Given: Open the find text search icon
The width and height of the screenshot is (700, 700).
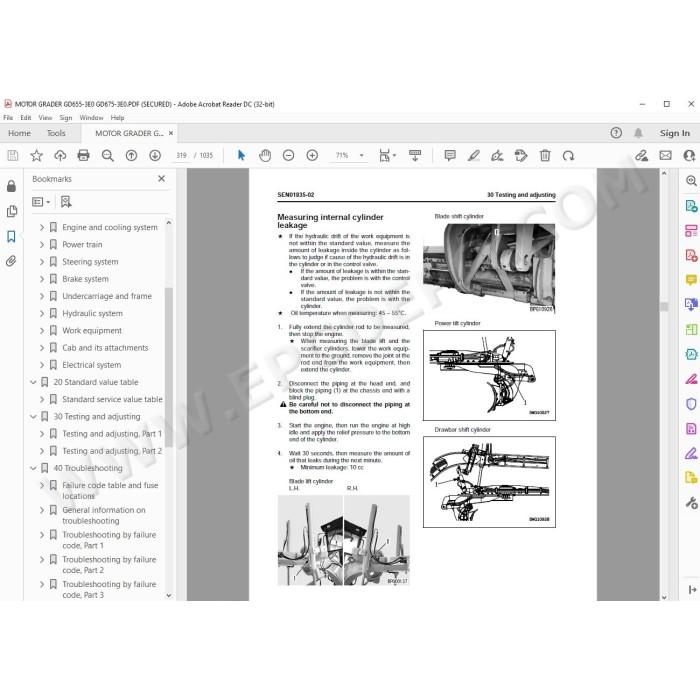Looking at the screenshot, I should pyautogui.click(x=107, y=155).
